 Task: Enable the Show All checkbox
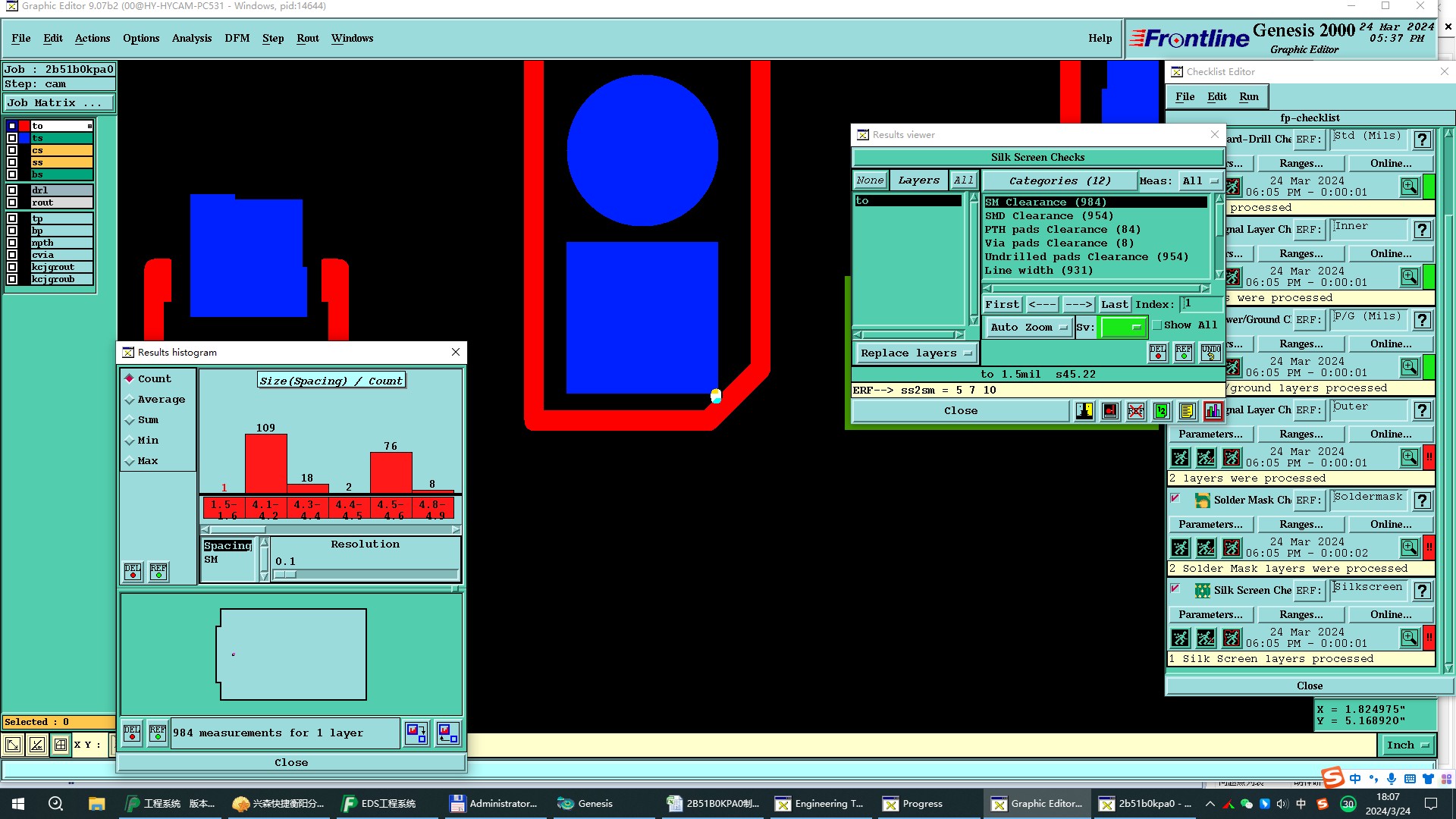pyautogui.click(x=1157, y=325)
